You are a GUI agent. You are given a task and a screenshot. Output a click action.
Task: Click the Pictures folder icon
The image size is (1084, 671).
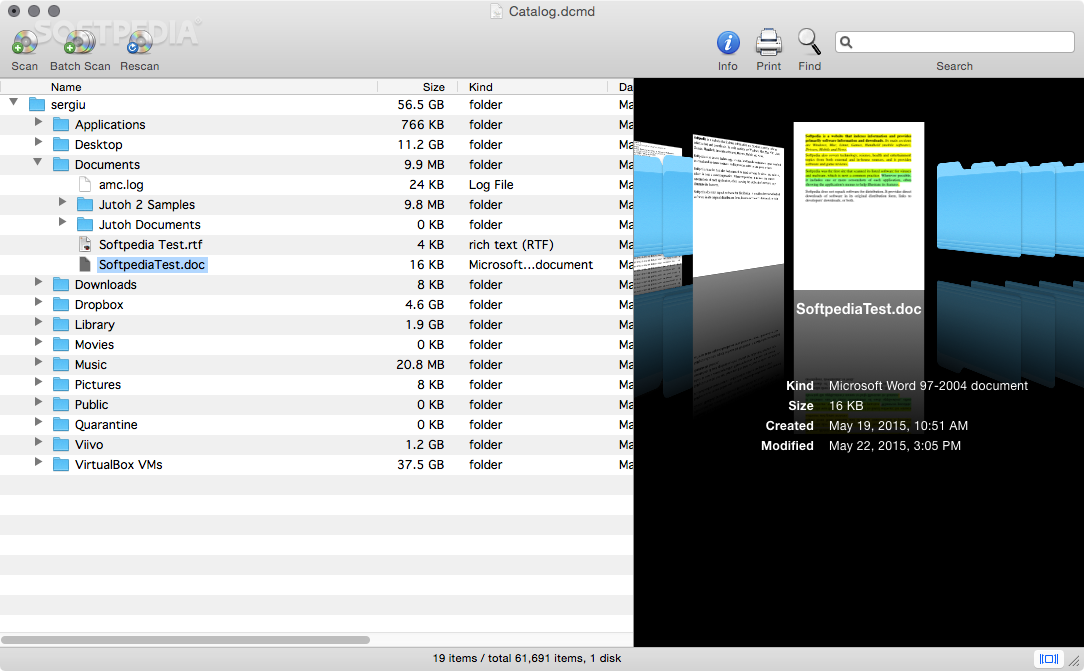coord(61,385)
